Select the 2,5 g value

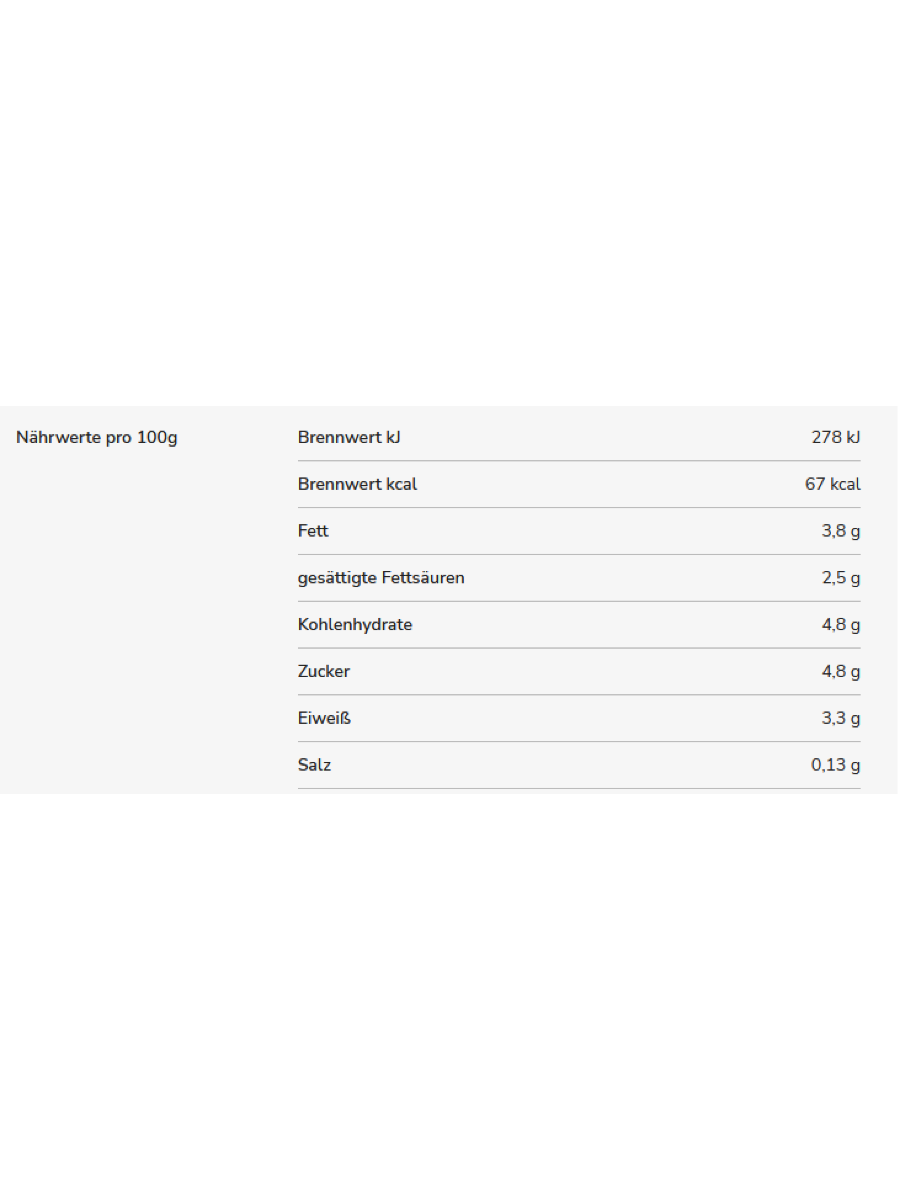coord(840,578)
